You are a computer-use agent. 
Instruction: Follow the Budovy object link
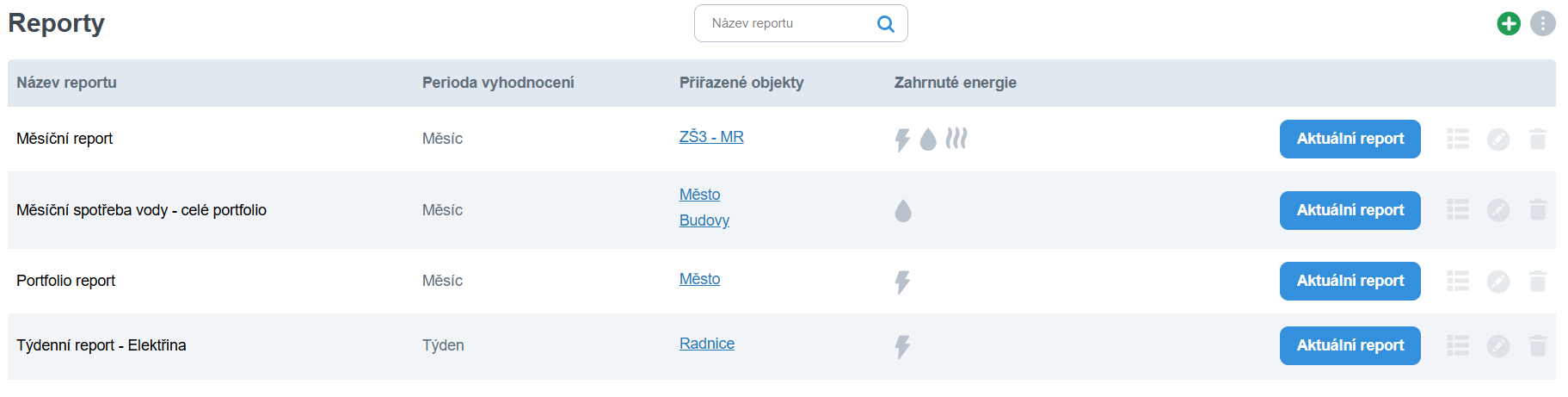click(x=704, y=220)
